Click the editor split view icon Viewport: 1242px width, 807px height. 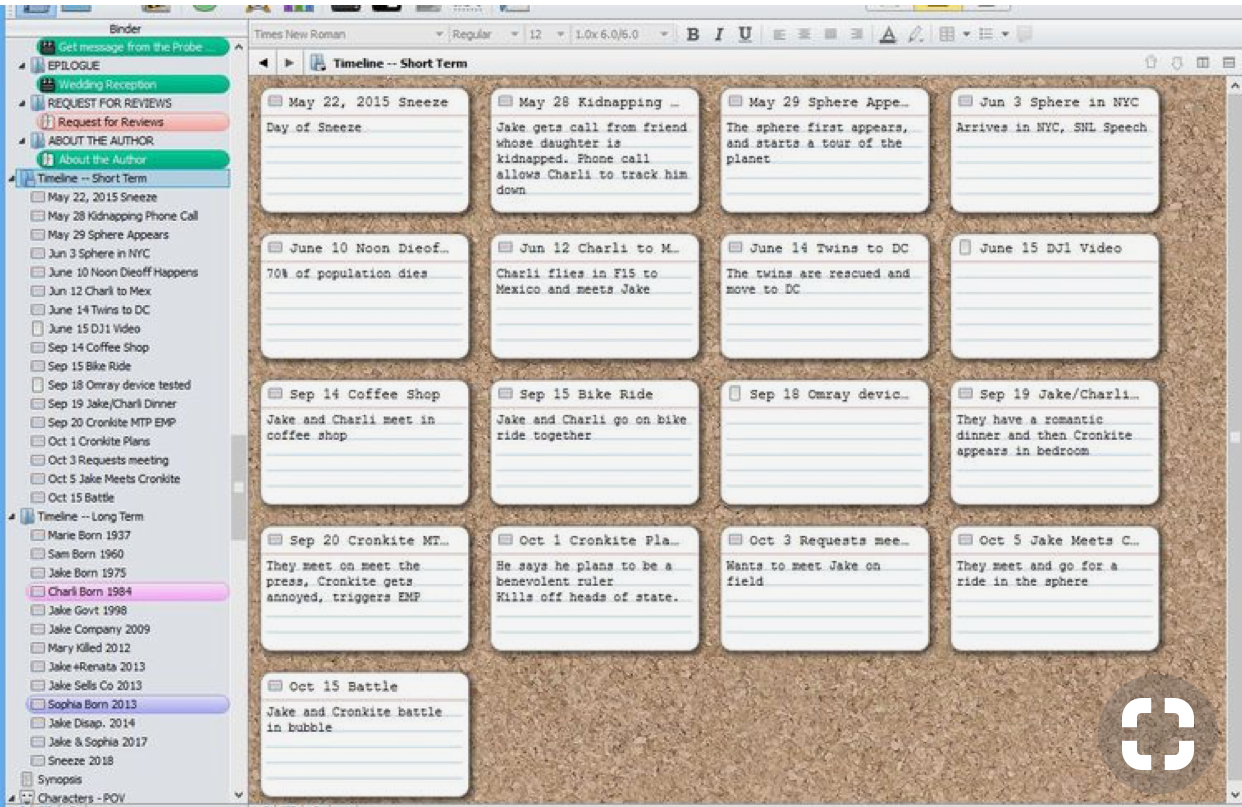1203,63
